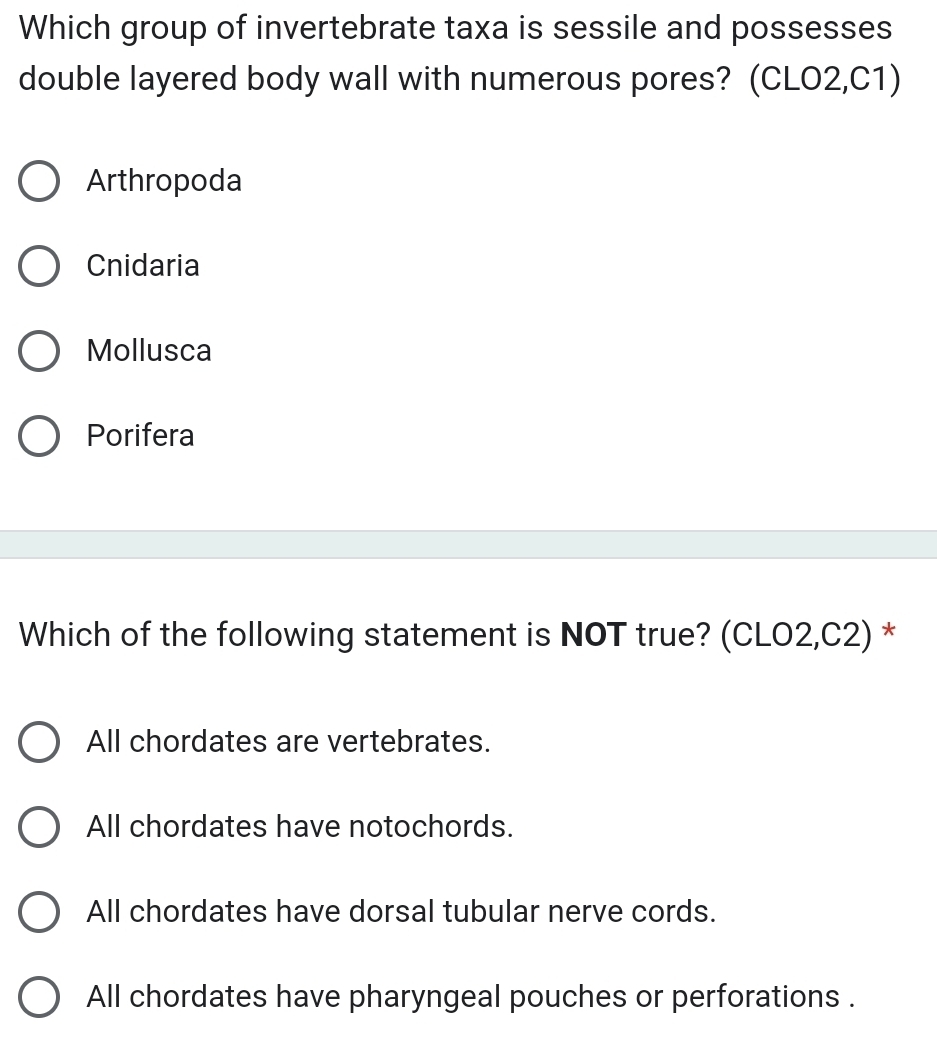Click the 'All chordates are vertebrates.' text
This screenshot has width=937, height=1061.
tap(288, 742)
